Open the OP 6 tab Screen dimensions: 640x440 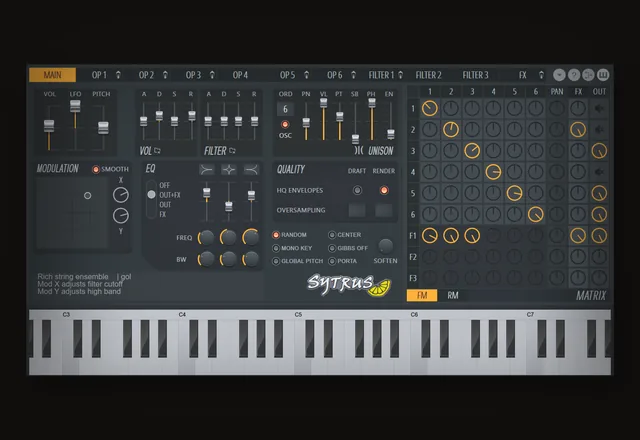[x=334, y=75]
